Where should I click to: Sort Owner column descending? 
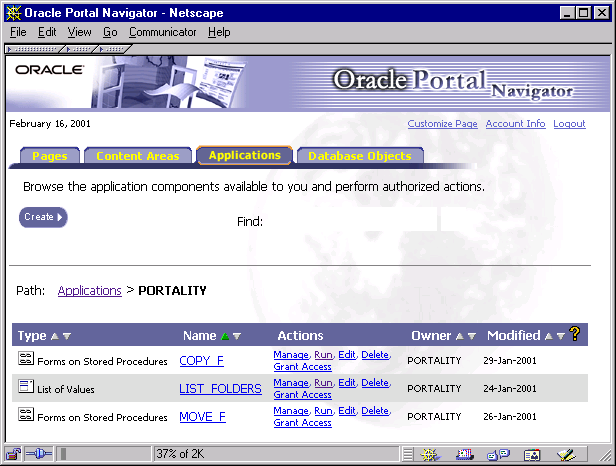(471, 336)
